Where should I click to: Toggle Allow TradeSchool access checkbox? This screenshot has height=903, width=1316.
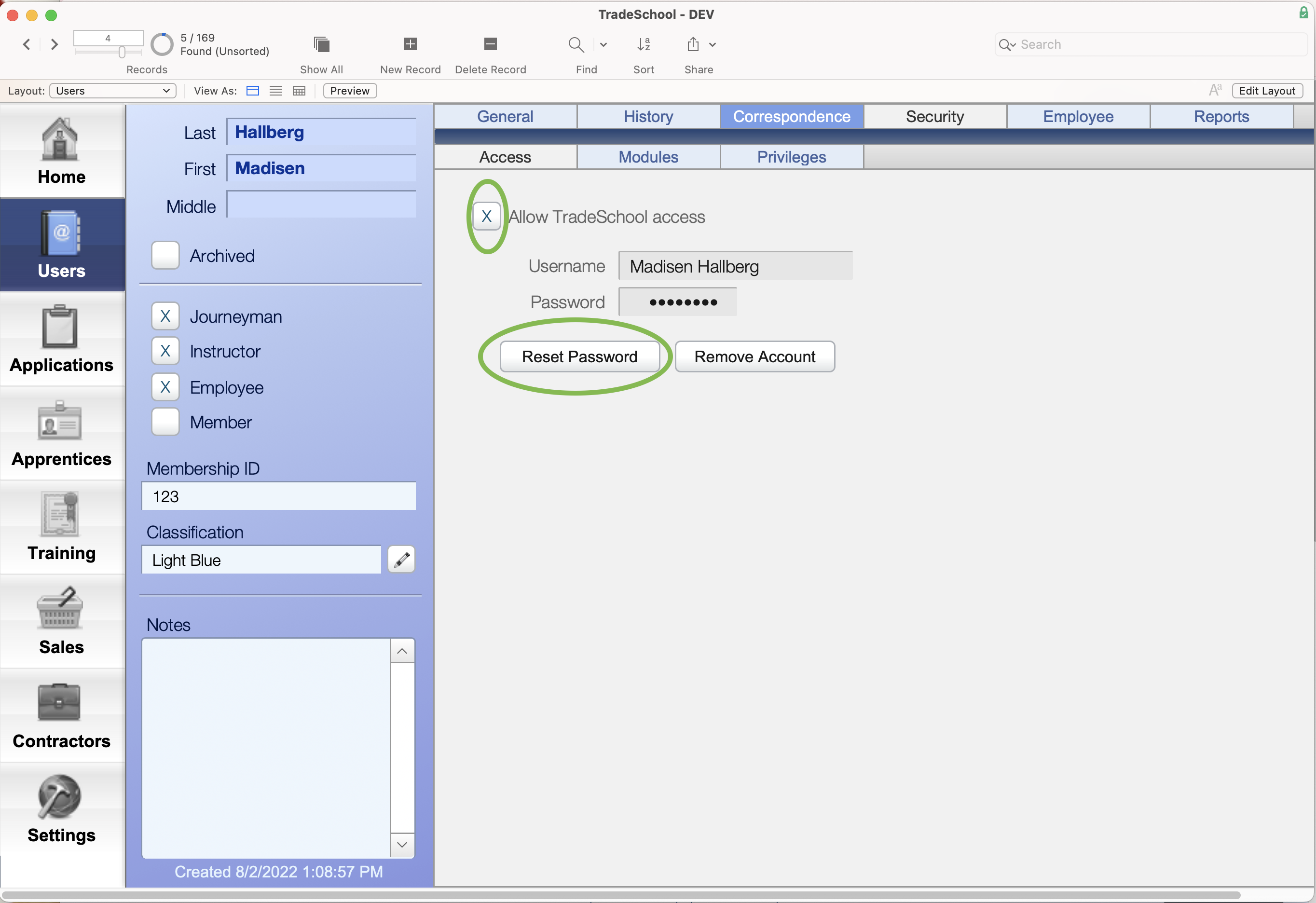[x=486, y=216]
